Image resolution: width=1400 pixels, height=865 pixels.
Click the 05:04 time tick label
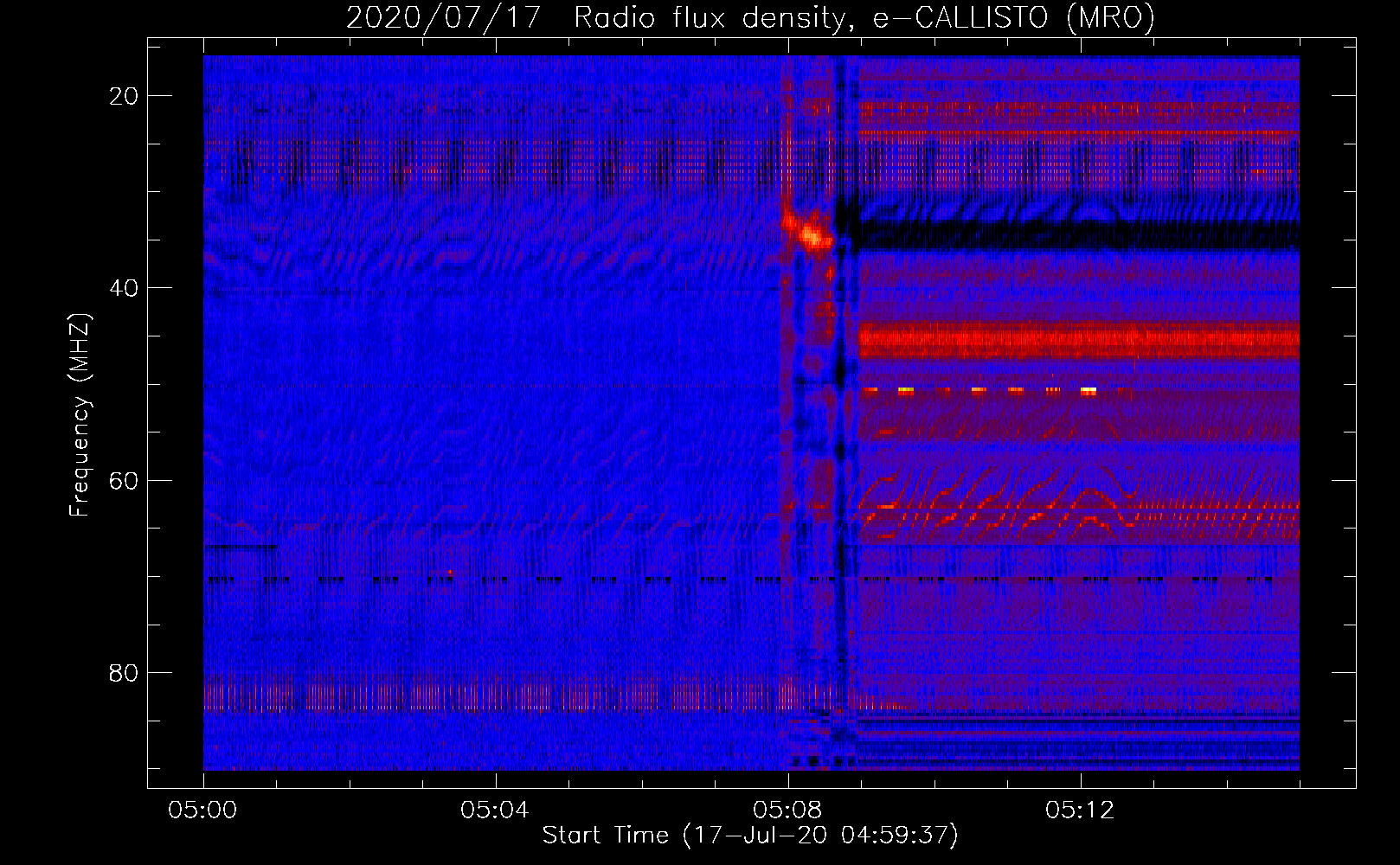tap(495, 811)
